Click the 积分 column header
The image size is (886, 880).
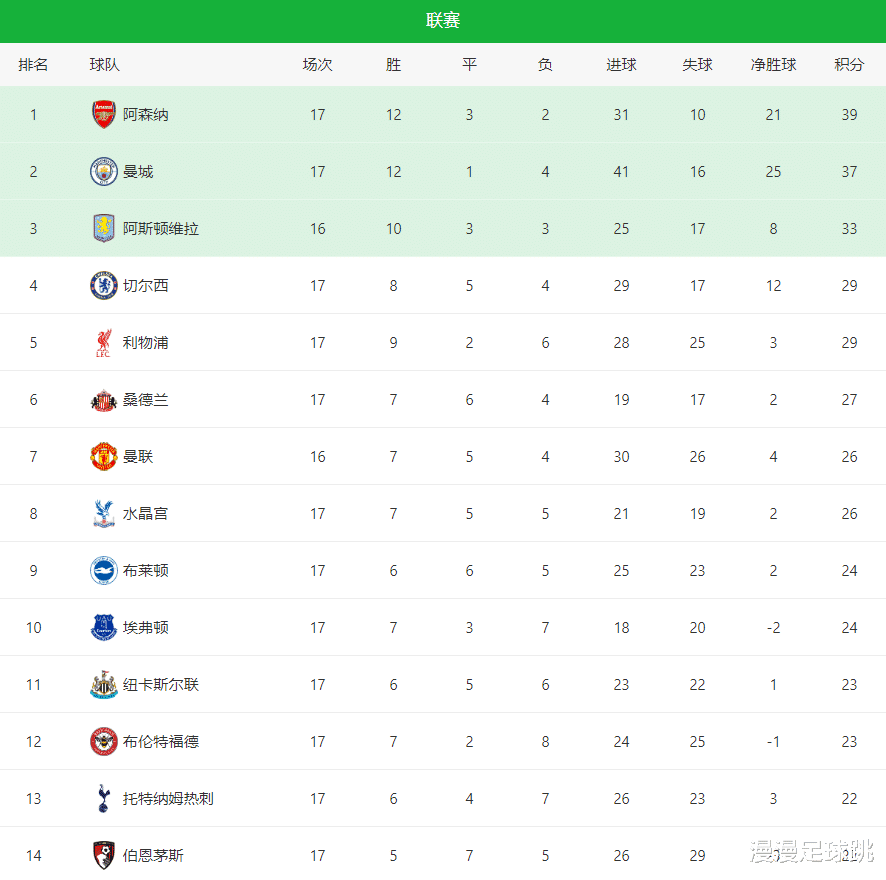(849, 65)
